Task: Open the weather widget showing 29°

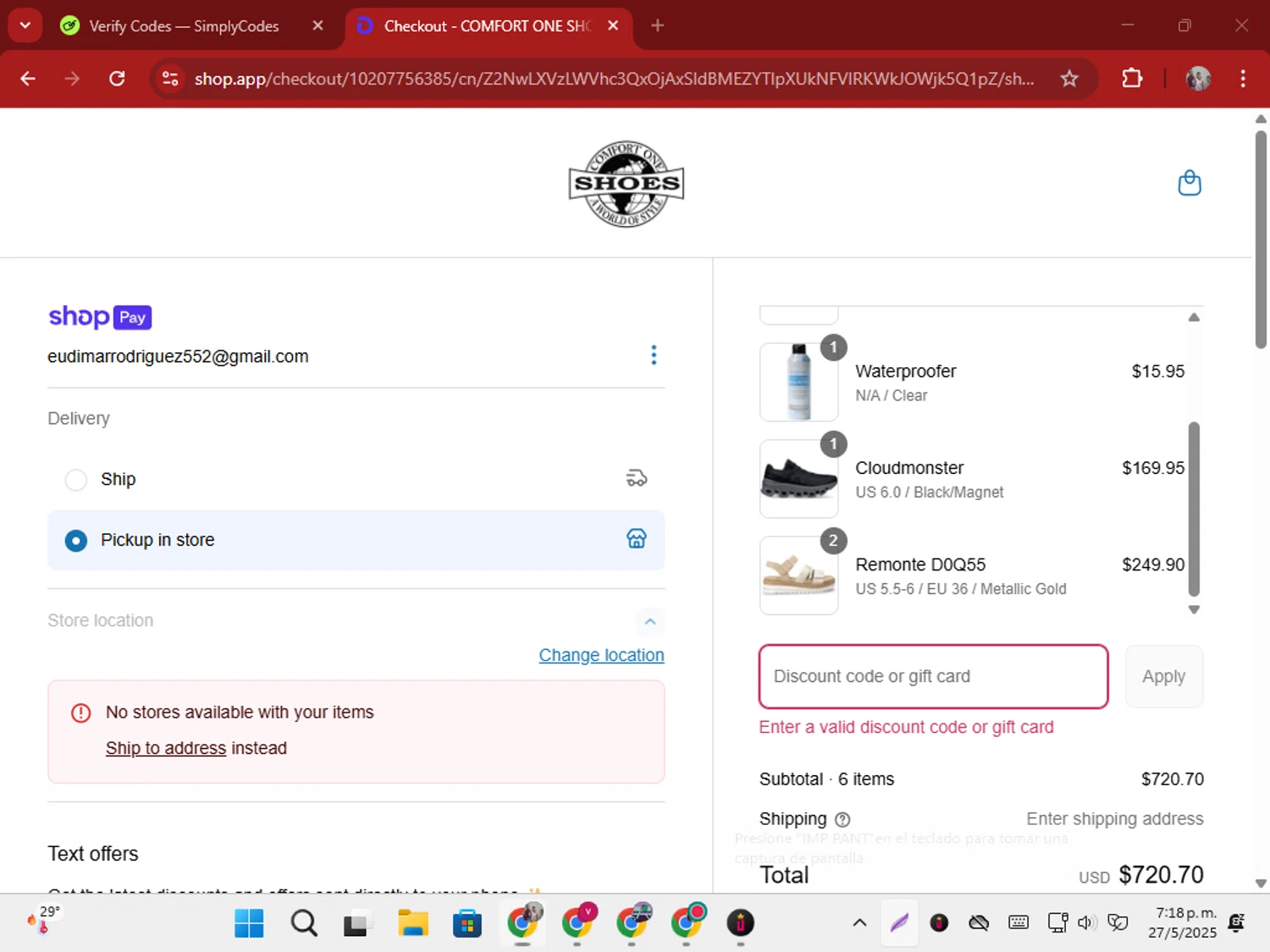Action: click(44, 921)
